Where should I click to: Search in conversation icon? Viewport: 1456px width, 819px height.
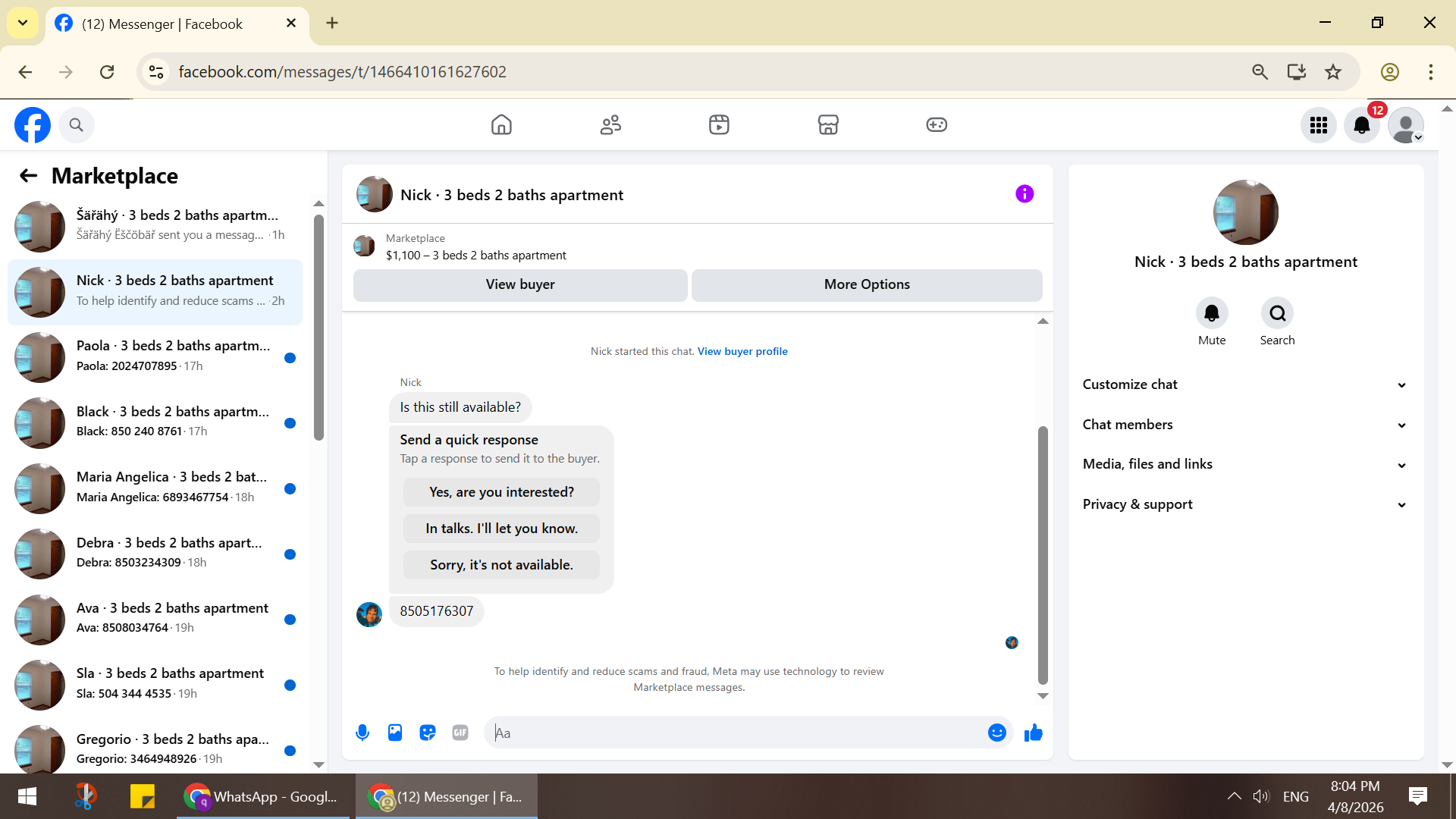pos(1277,313)
